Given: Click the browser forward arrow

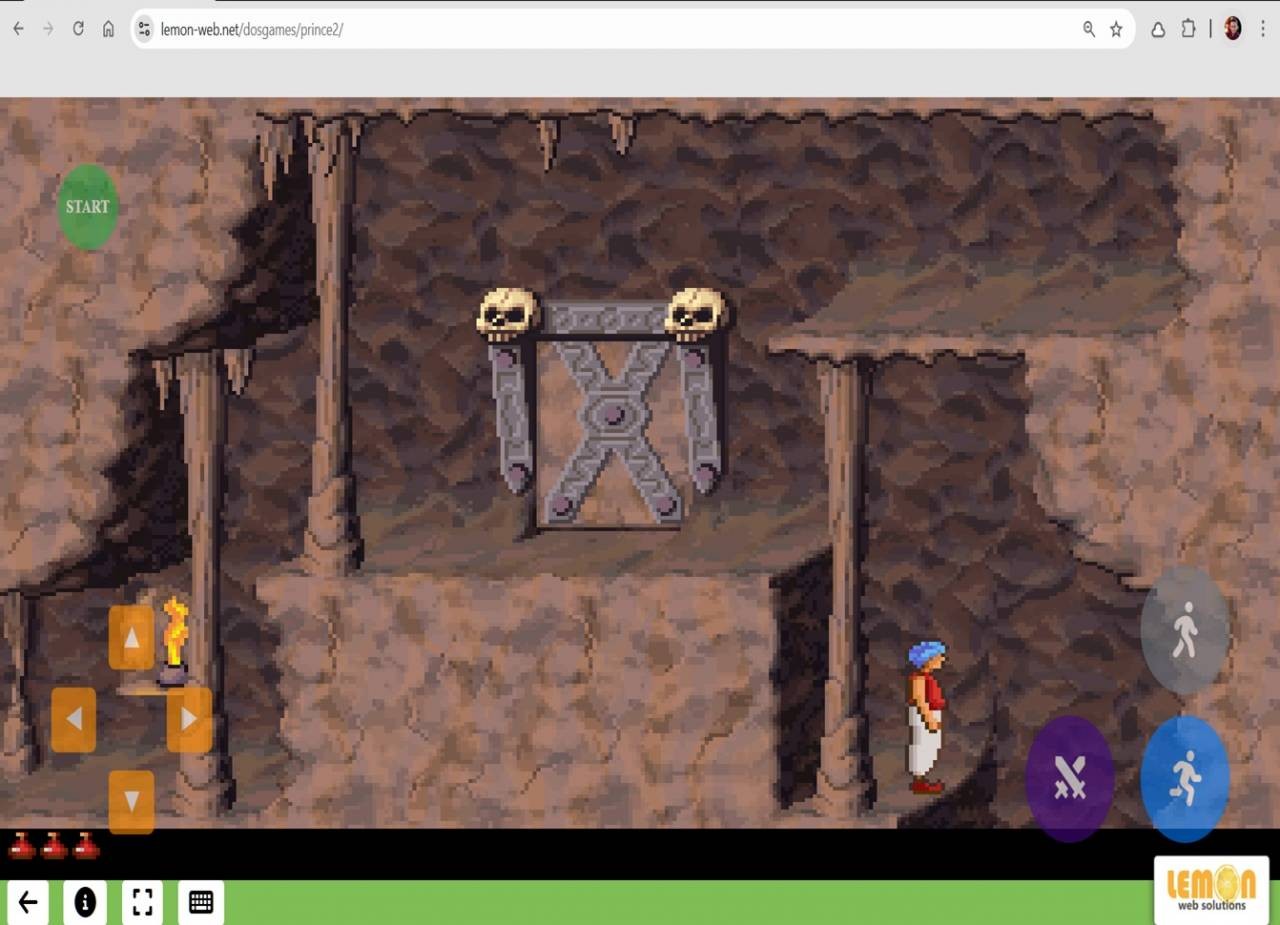Looking at the screenshot, I should [x=48, y=29].
